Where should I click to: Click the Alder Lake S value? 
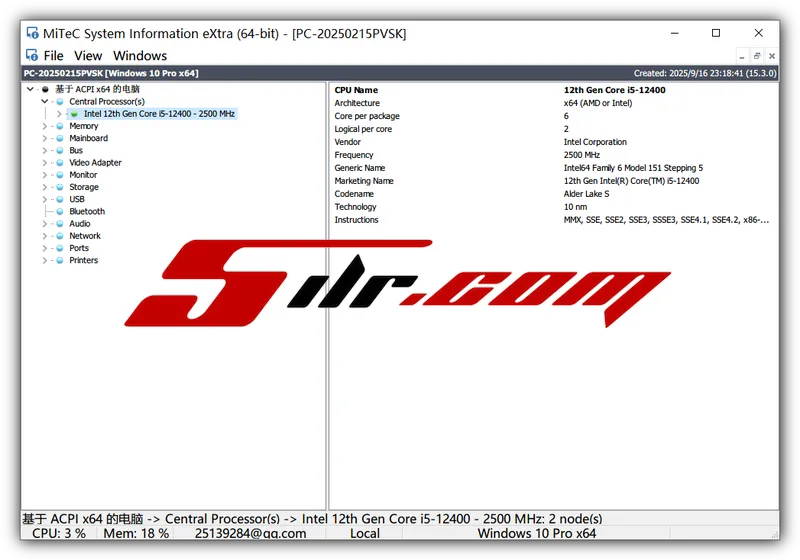pos(586,194)
